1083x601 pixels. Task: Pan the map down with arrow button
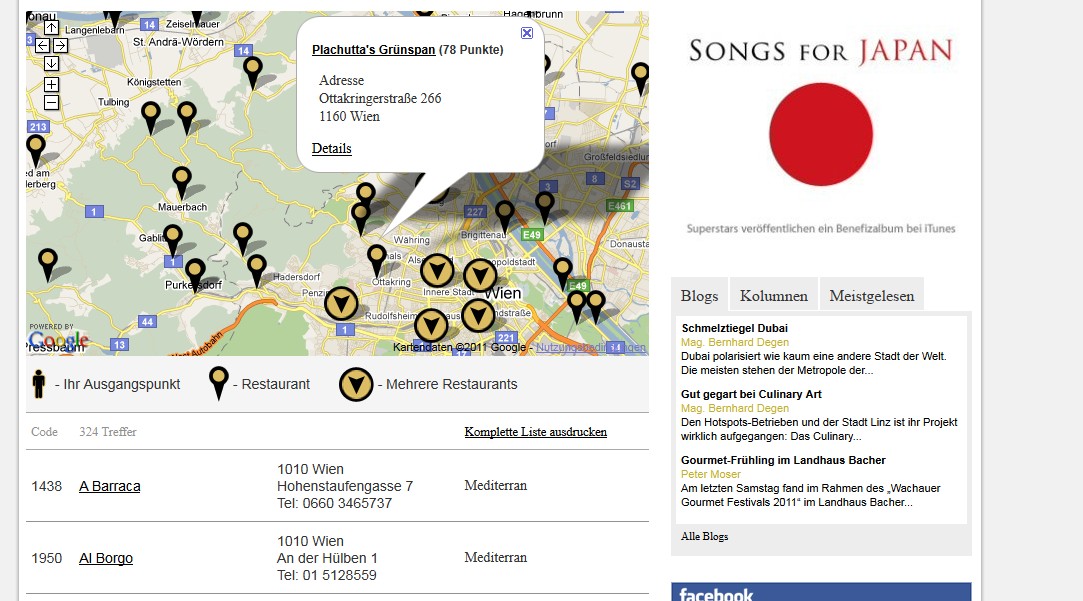coord(51,63)
